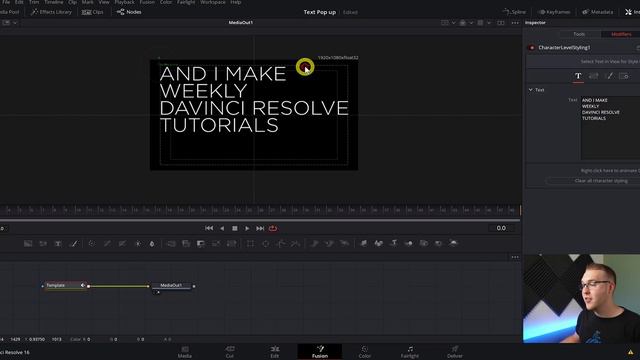Play forward

(x=247, y=228)
